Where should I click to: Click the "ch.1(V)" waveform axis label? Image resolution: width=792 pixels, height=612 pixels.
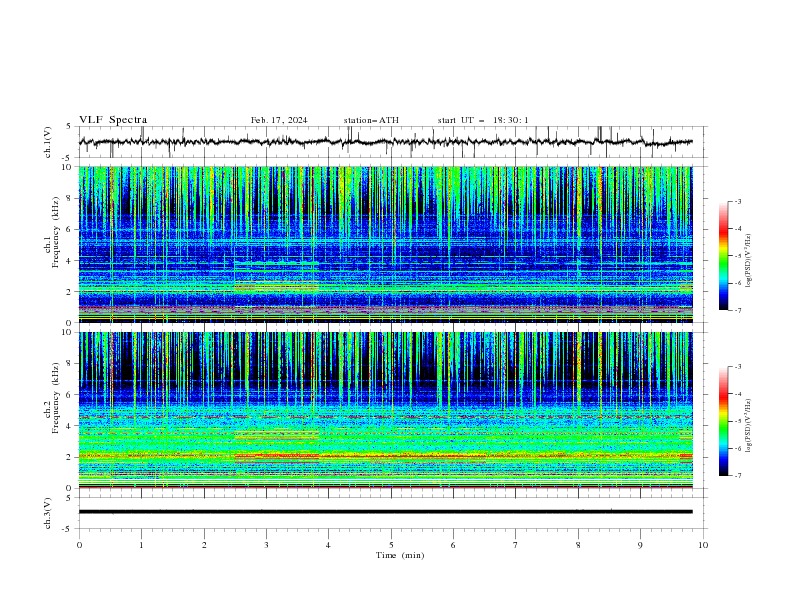pyautogui.click(x=48, y=142)
